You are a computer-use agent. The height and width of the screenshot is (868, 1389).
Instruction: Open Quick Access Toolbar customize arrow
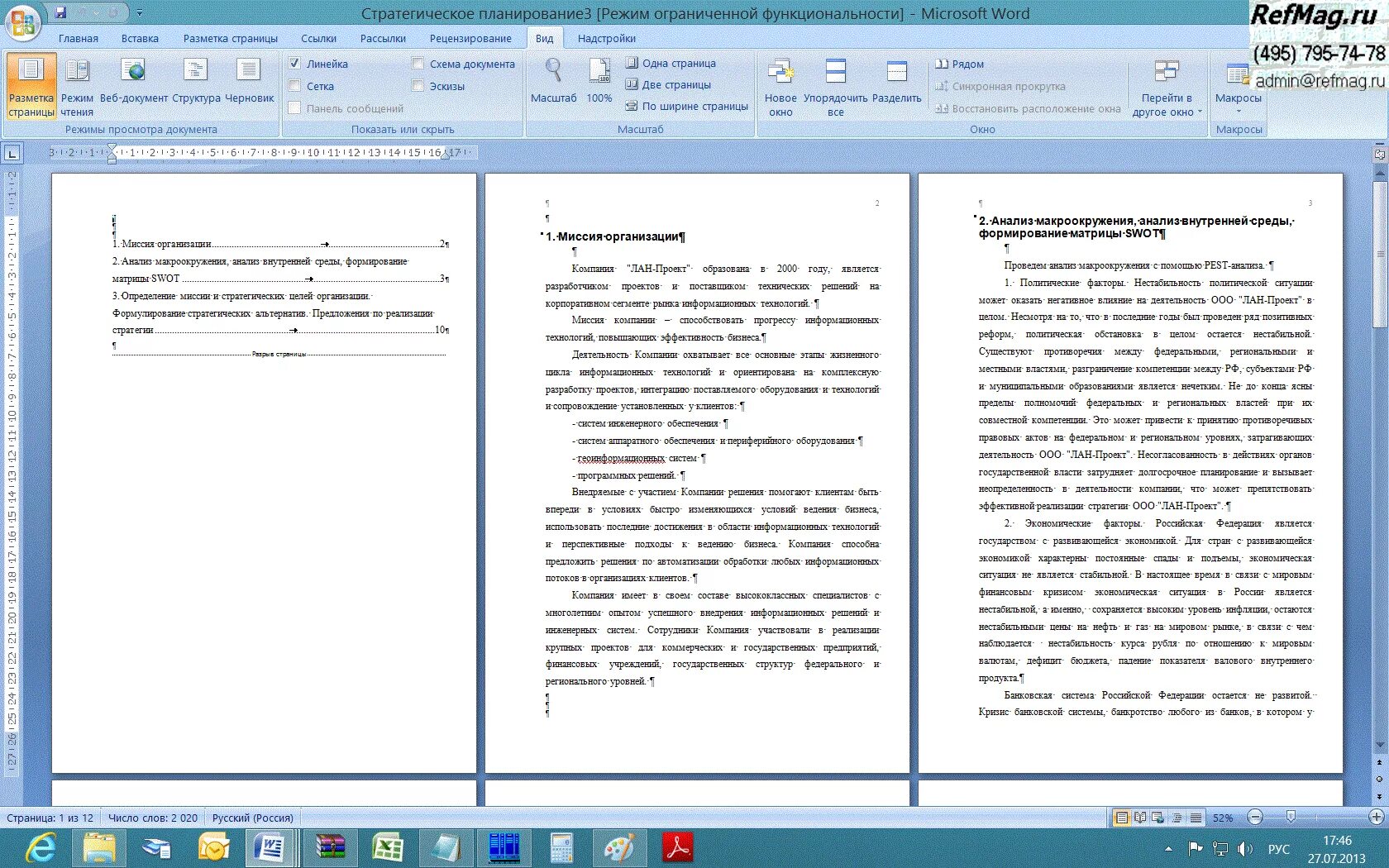tap(139, 13)
